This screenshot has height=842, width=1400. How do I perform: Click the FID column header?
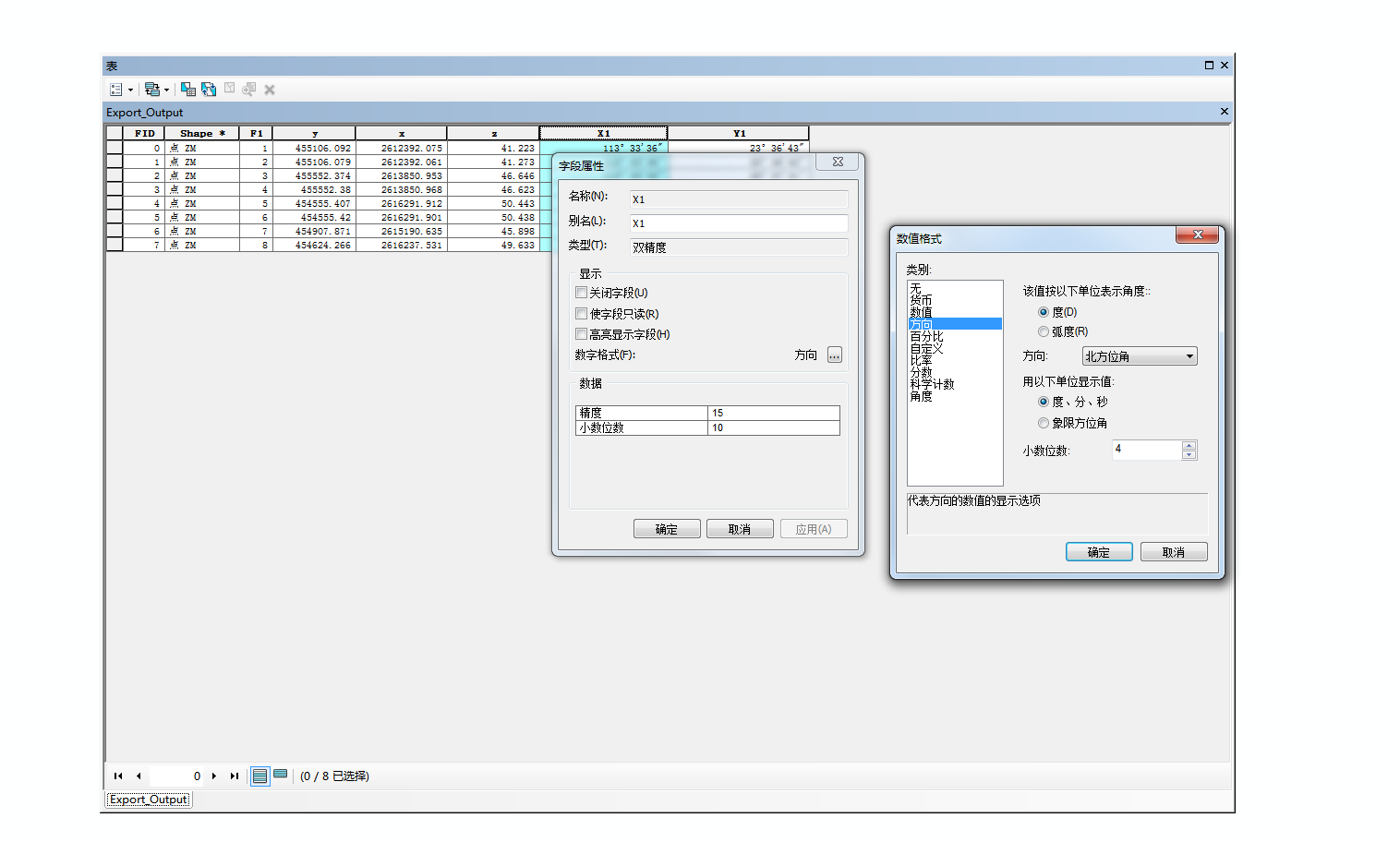(x=144, y=133)
